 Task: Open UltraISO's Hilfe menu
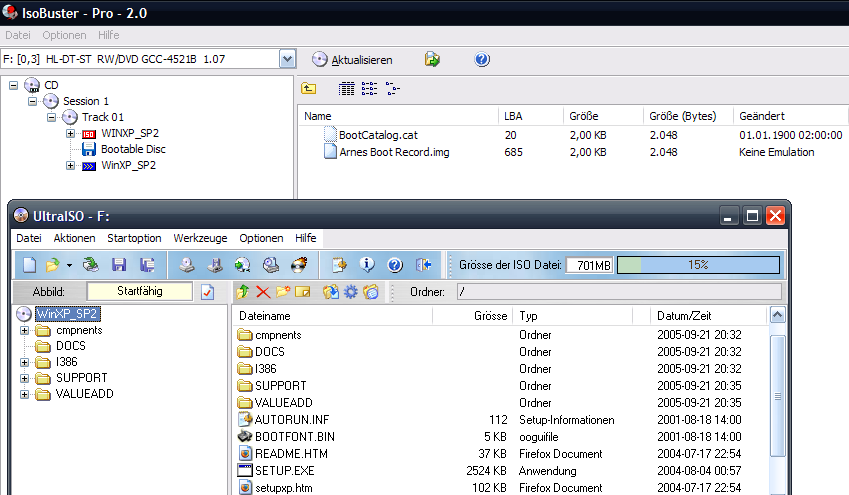point(305,238)
